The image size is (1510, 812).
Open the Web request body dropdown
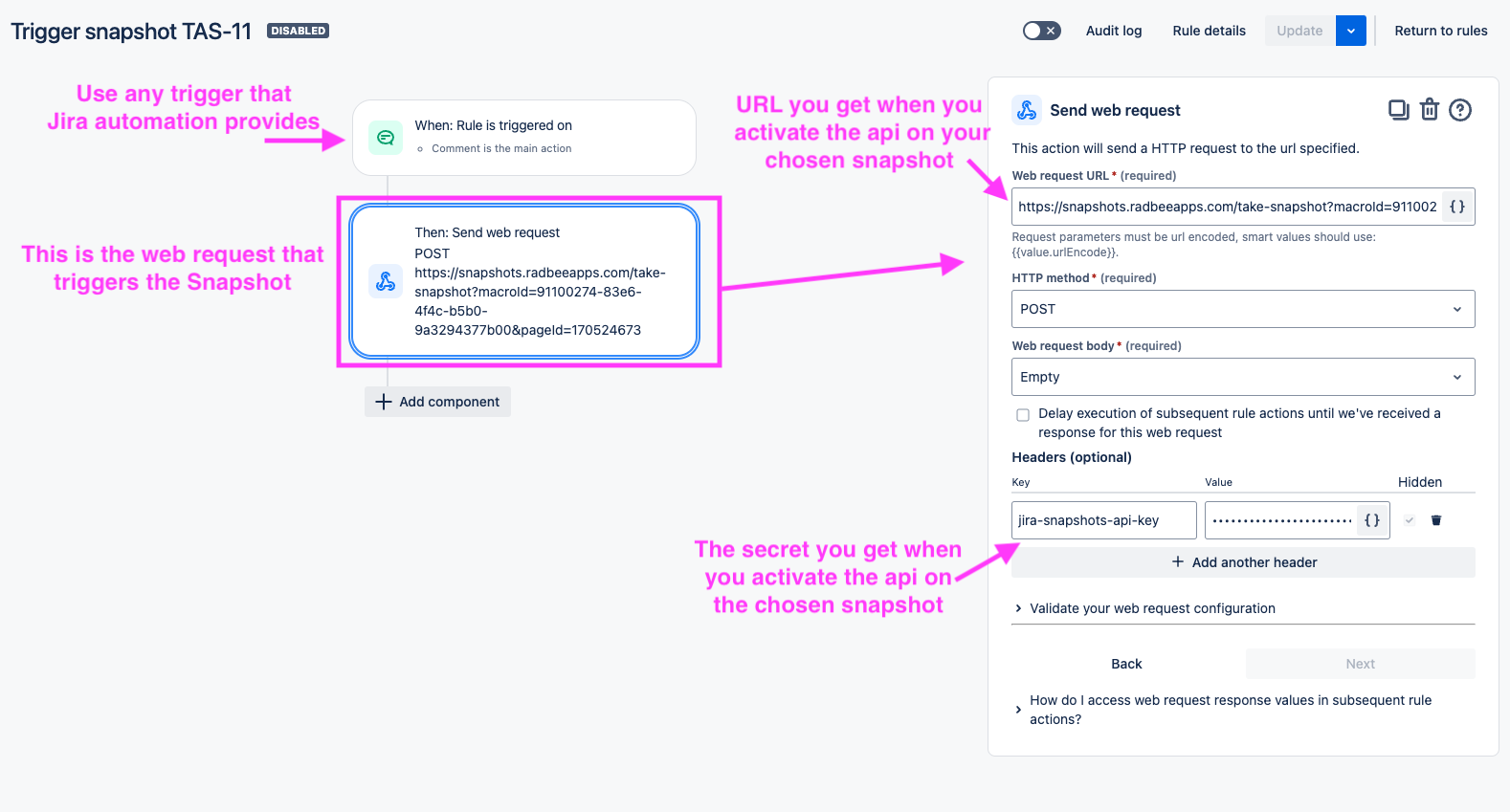(x=1243, y=377)
